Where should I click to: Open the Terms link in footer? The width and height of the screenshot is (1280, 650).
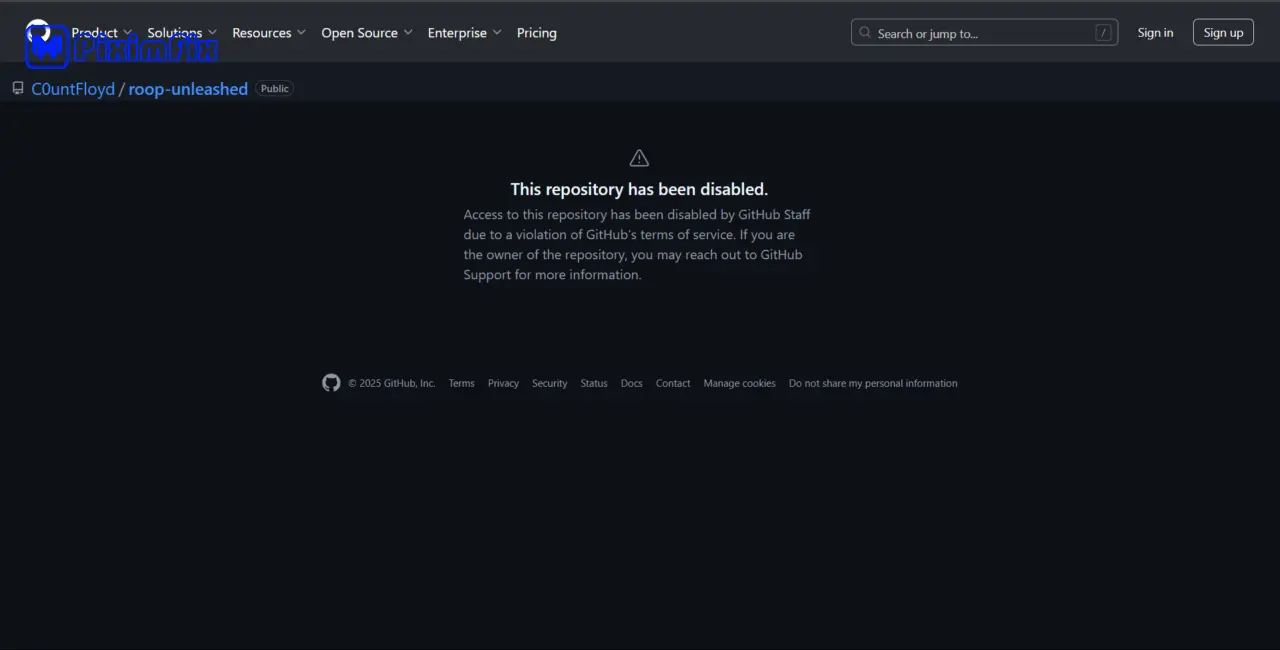461,383
